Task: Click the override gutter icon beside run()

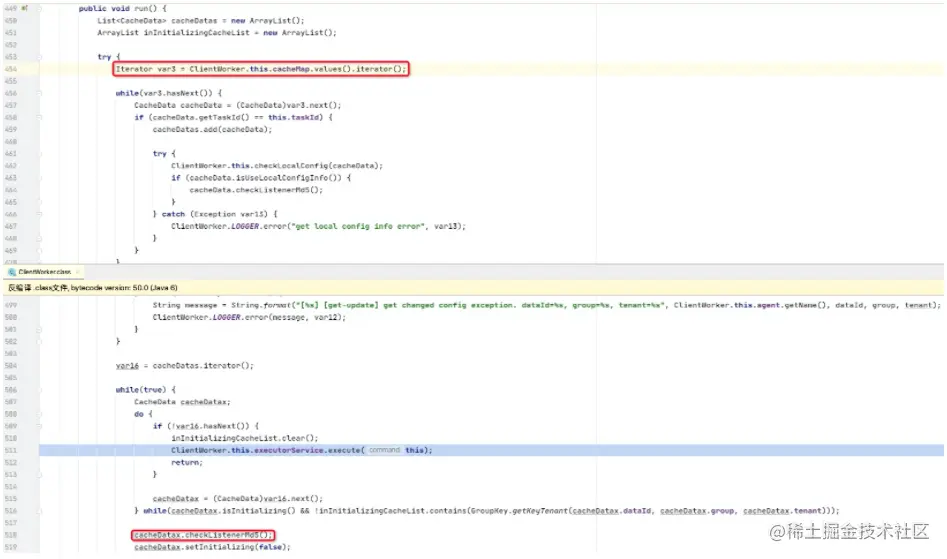Action: (x=25, y=8)
